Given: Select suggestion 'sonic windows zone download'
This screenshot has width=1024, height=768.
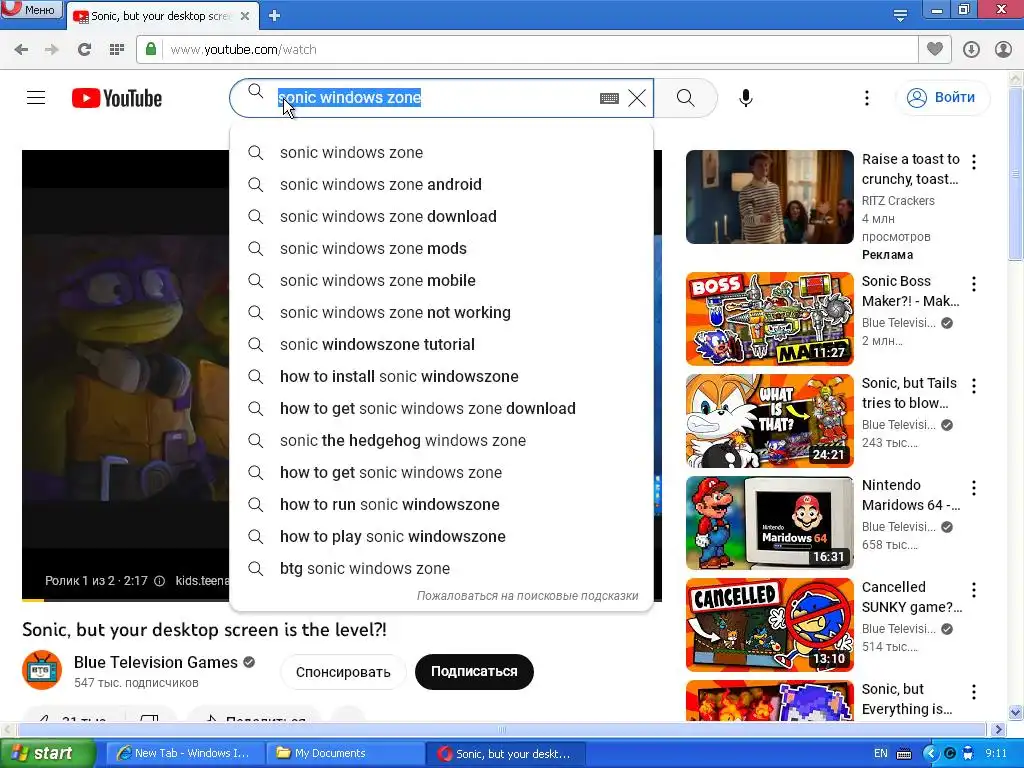Looking at the screenshot, I should [x=441, y=216].
